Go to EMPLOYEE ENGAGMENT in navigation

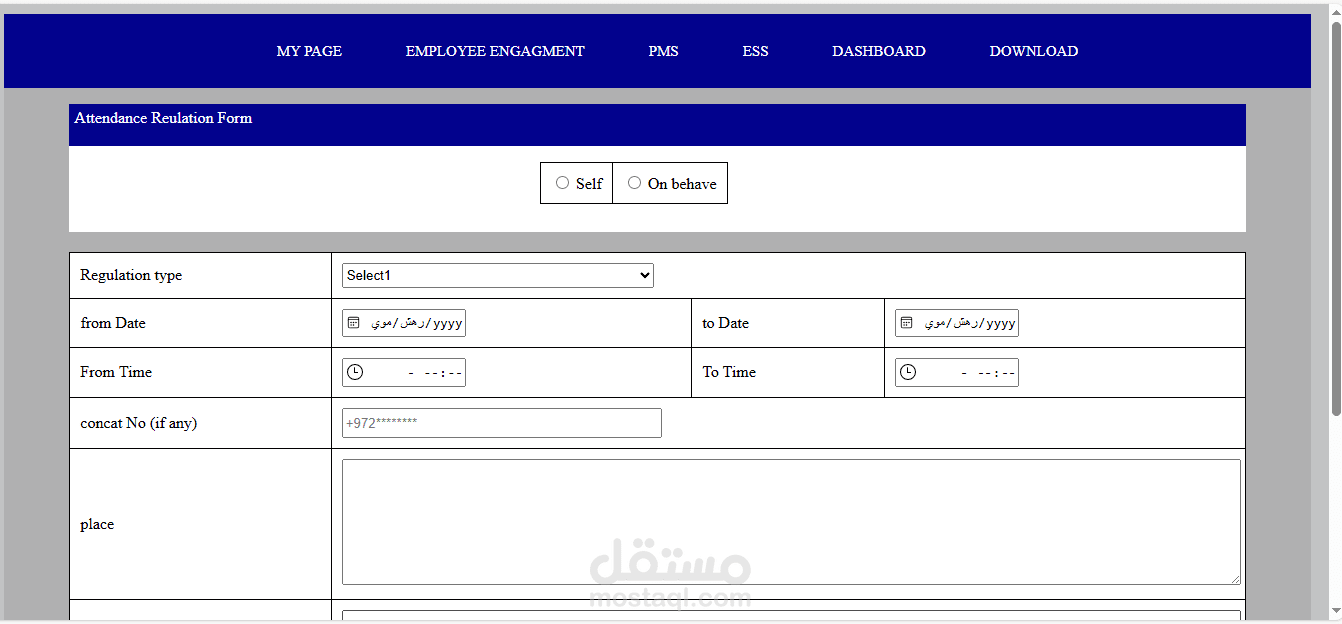click(495, 51)
